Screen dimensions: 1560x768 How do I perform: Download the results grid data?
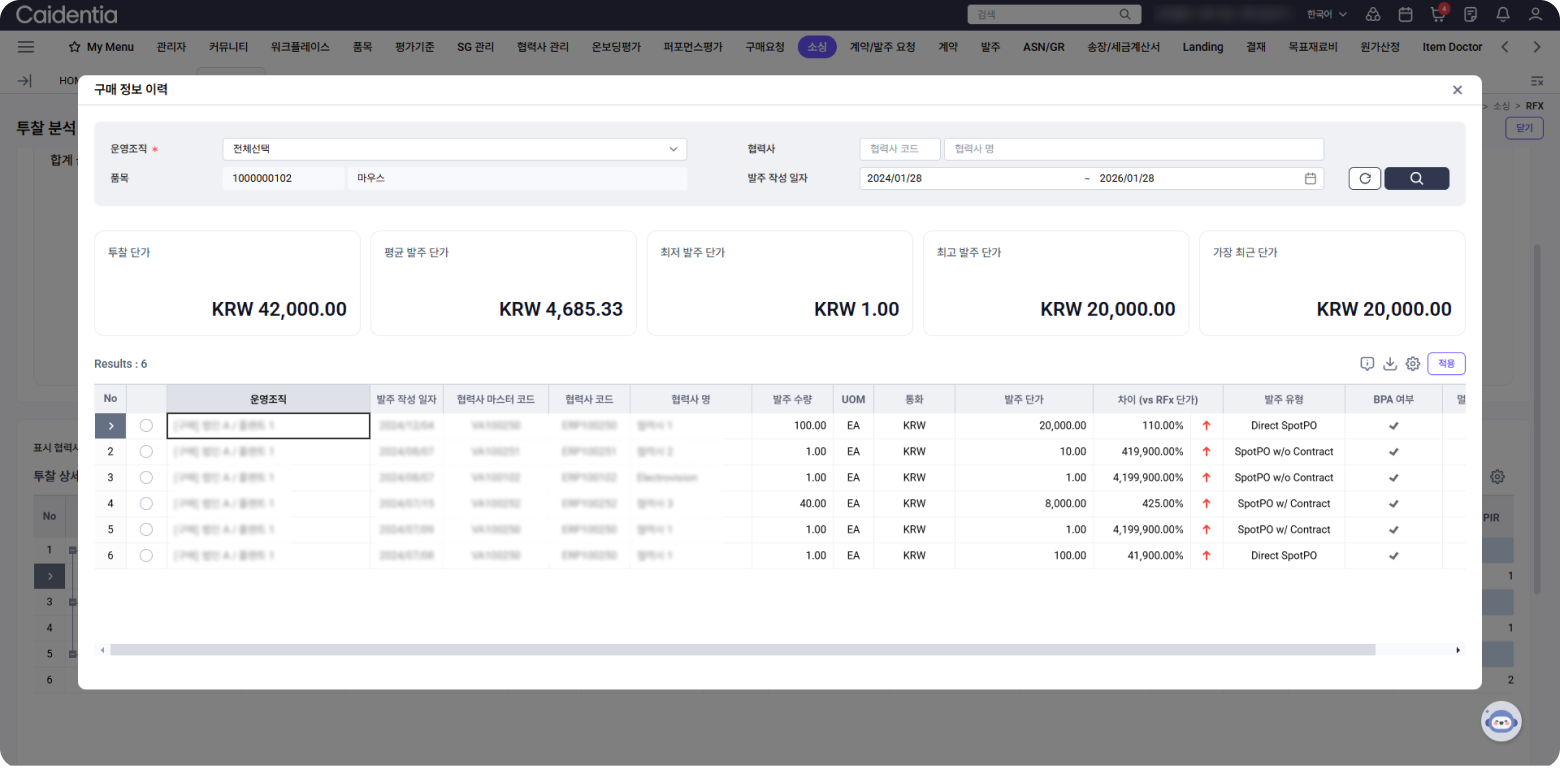tap(1390, 364)
